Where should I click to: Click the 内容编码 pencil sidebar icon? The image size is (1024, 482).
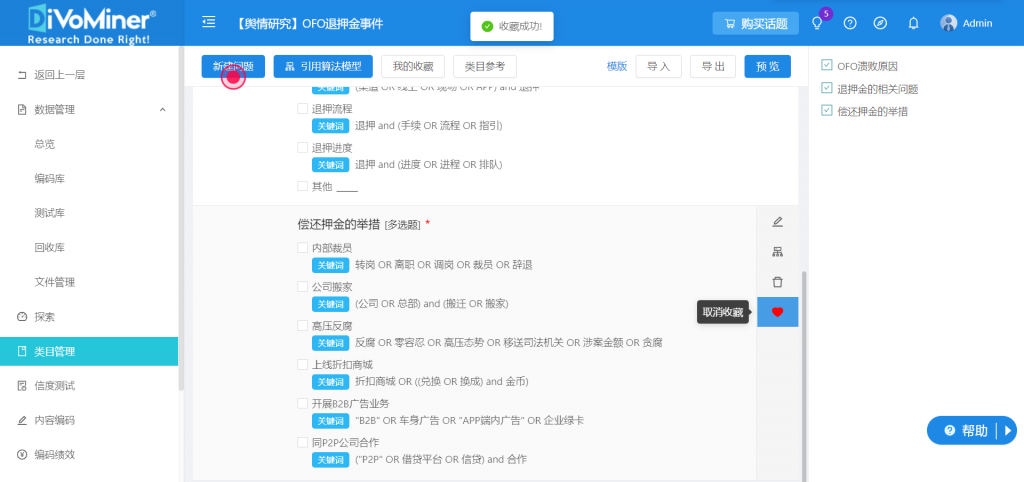tap(22, 421)
